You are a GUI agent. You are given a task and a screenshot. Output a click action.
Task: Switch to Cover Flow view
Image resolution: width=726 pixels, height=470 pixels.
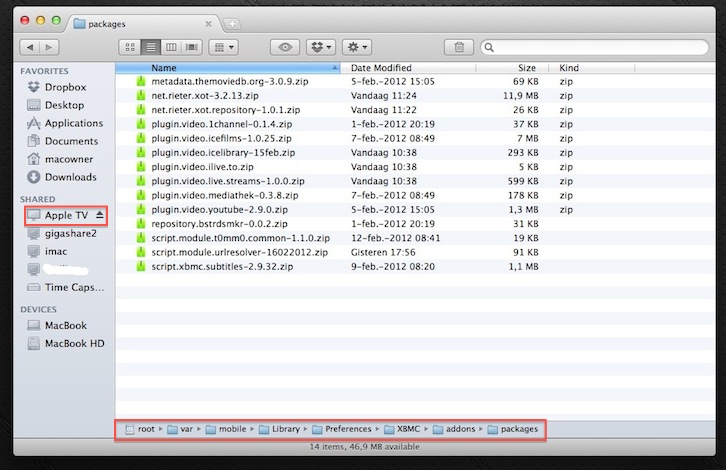192,47
